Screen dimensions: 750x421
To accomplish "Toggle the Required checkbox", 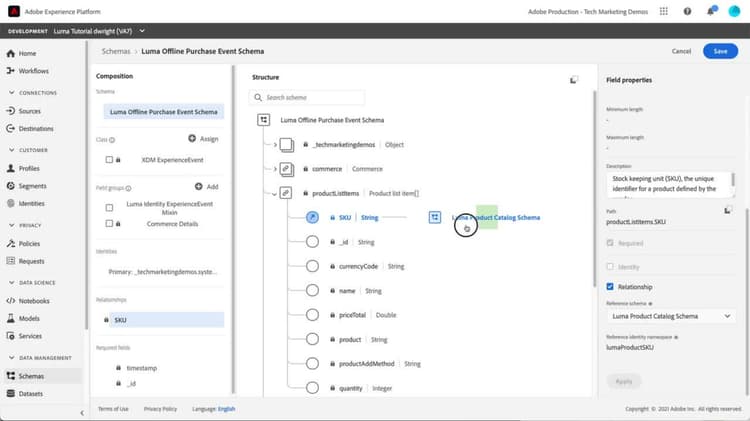I will point(610,243).
